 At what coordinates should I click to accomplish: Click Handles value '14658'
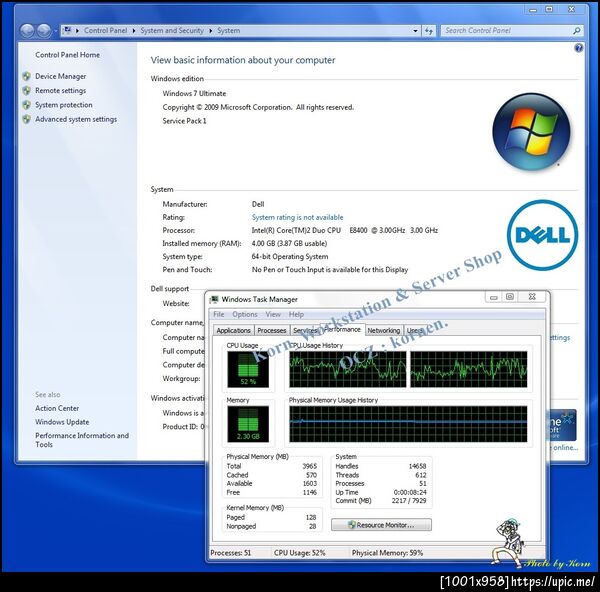(417, 466)
